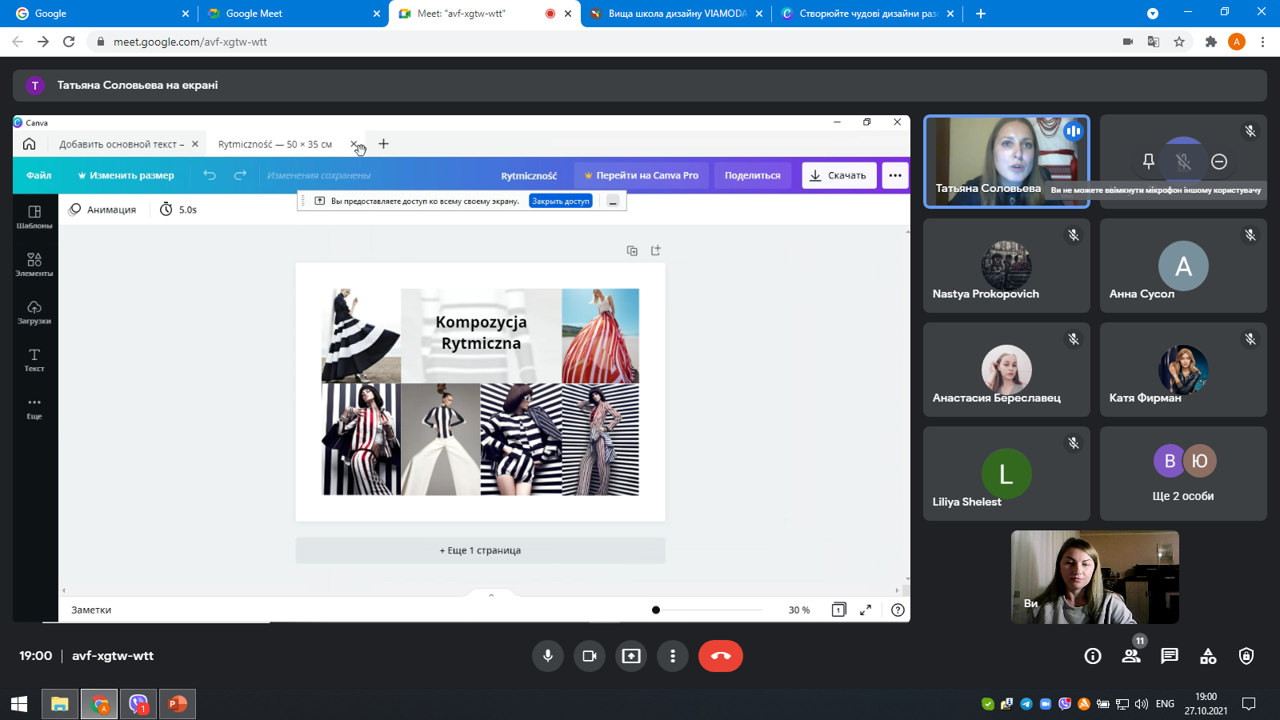Click mute icon on hovered tile
The width and height of the screenshot is (1280, 720).
click(1183, 161)
